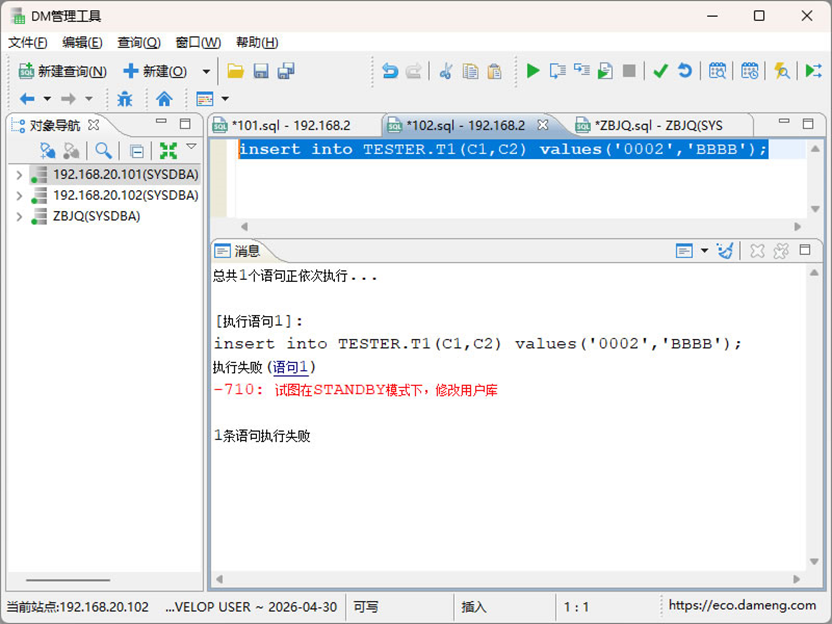
Task: Select the 消息 messages tab
Action: pyautogui.click(x=238, y=251)
